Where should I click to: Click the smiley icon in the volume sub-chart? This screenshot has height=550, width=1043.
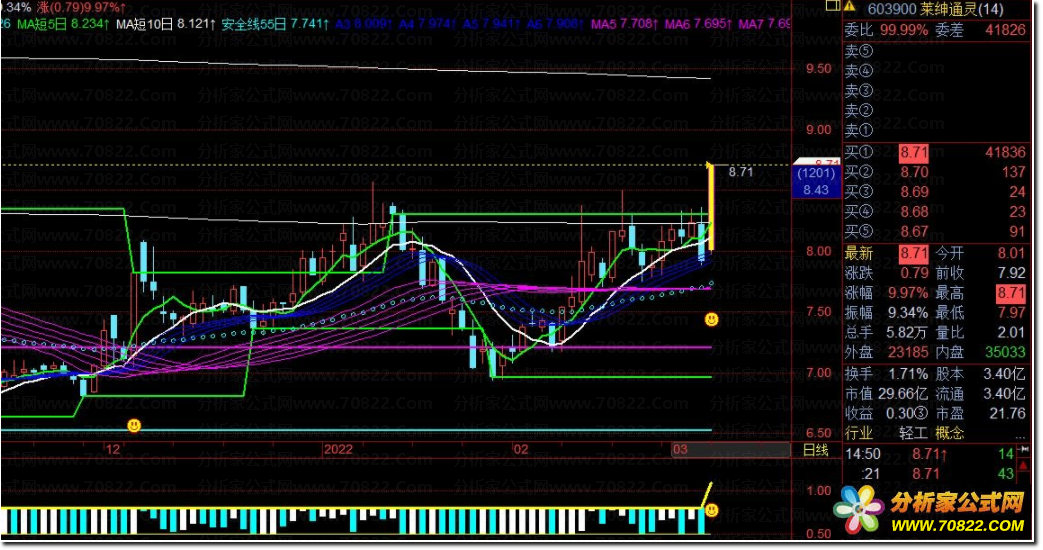(712, 510)
